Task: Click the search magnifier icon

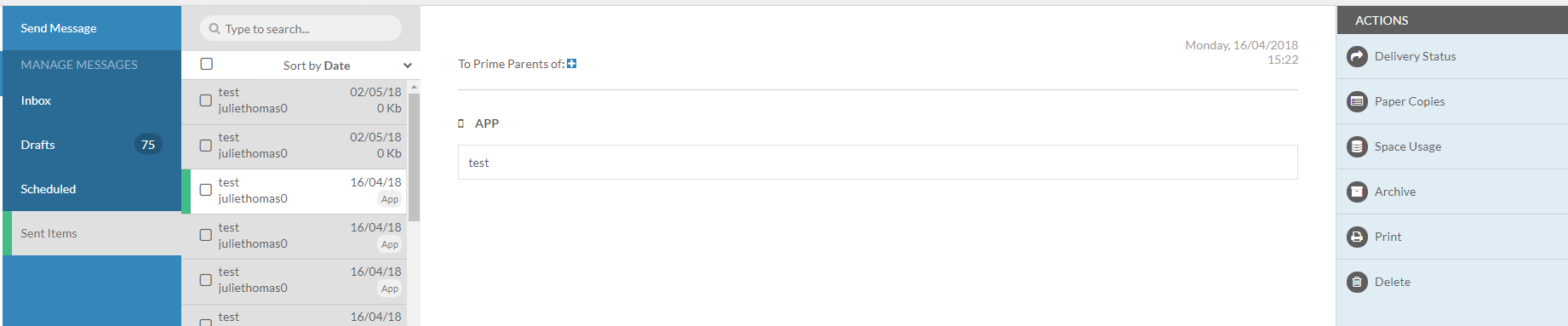Action: [215, 28]
